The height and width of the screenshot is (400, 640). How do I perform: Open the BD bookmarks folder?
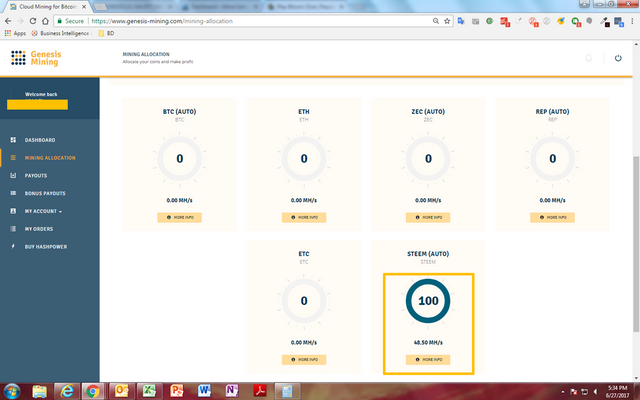106,33
